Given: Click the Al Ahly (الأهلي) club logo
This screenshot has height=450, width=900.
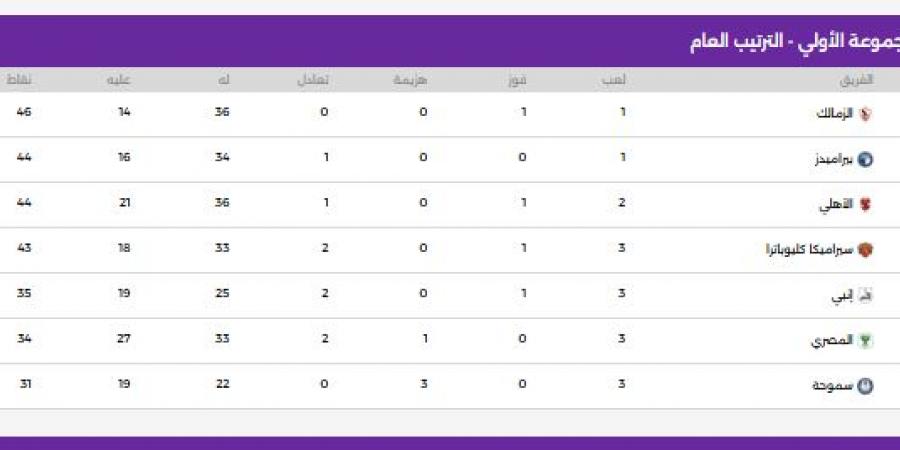Looking at the screenshot, I should tap(866, 204).
